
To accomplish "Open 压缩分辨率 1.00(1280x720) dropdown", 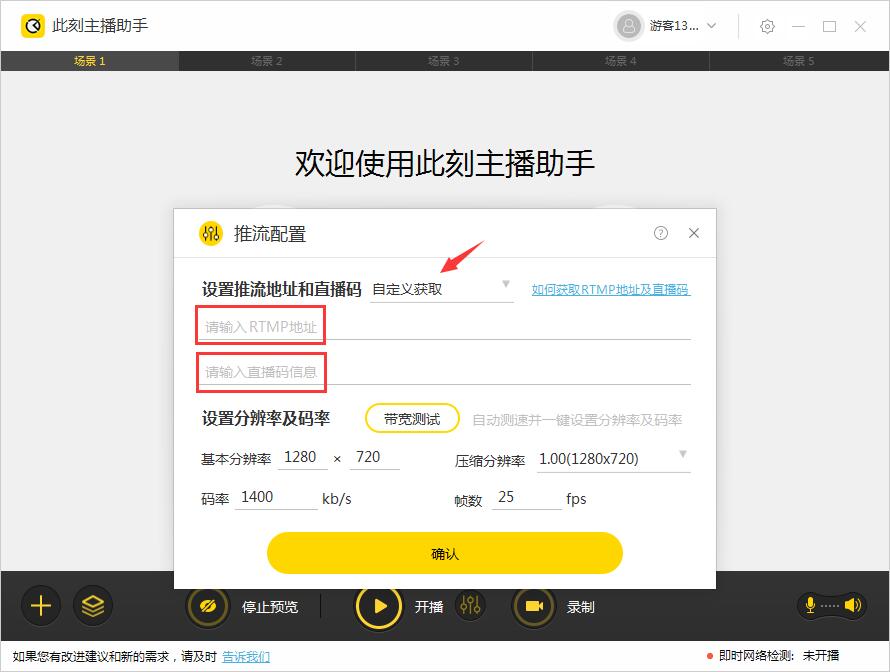I will (x=614, y=459).
